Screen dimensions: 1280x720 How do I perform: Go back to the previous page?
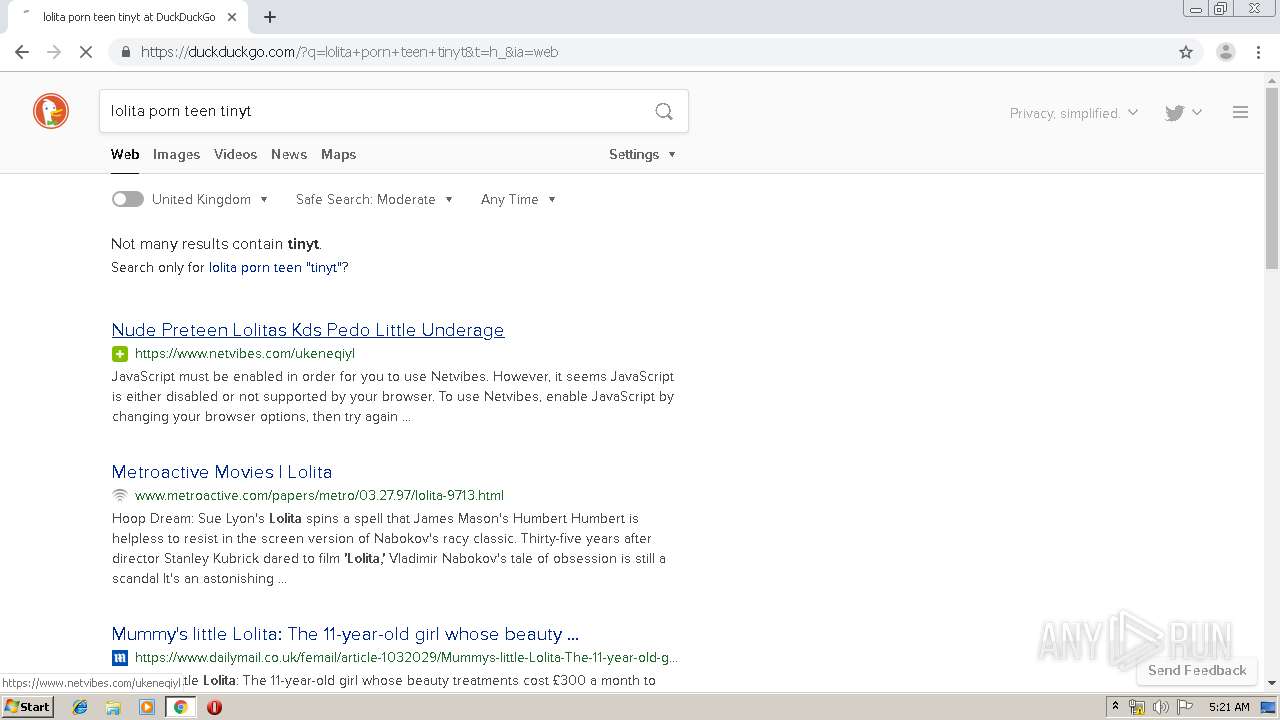tap(22, 52)
